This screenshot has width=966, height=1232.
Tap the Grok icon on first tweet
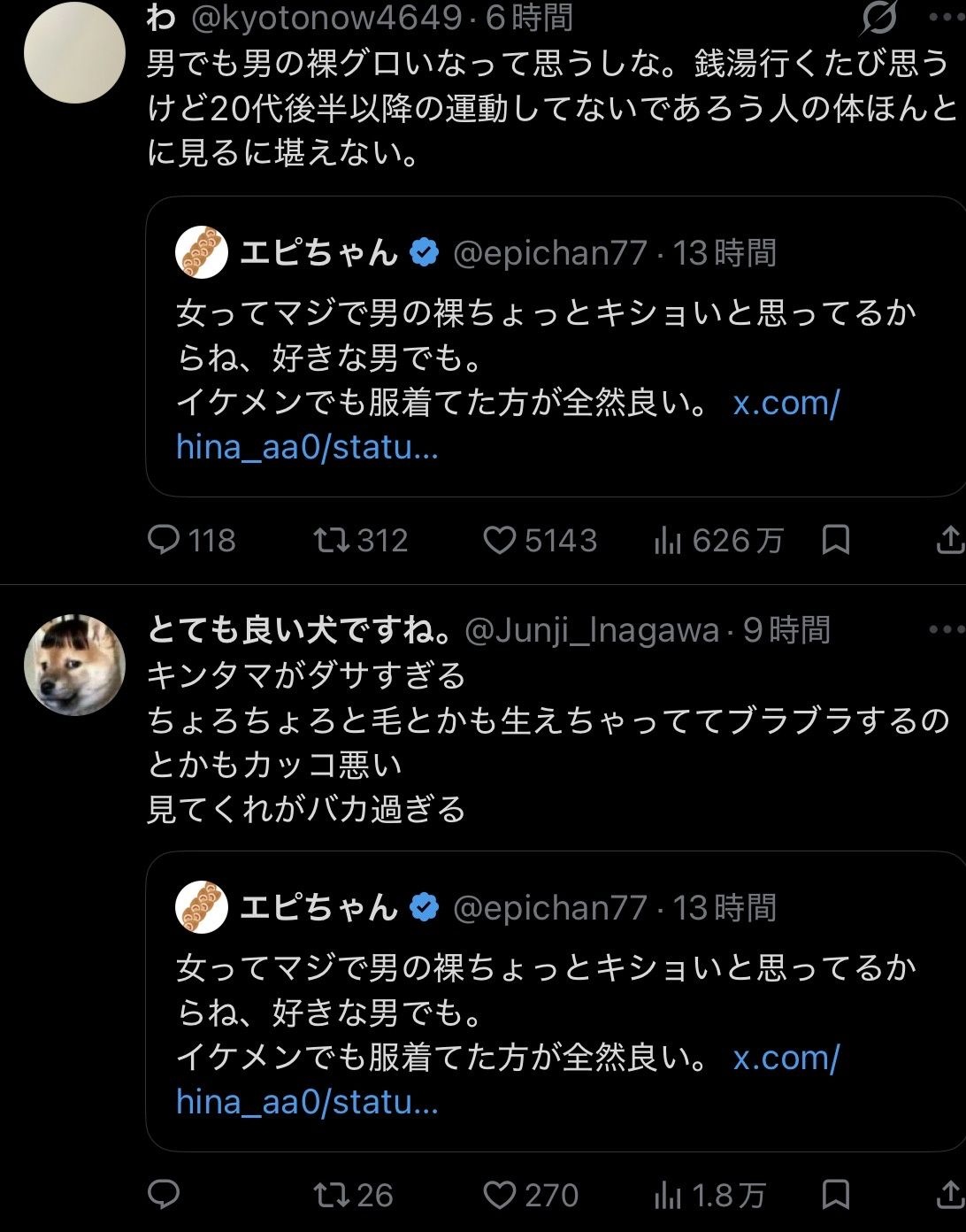coord(878,18)
